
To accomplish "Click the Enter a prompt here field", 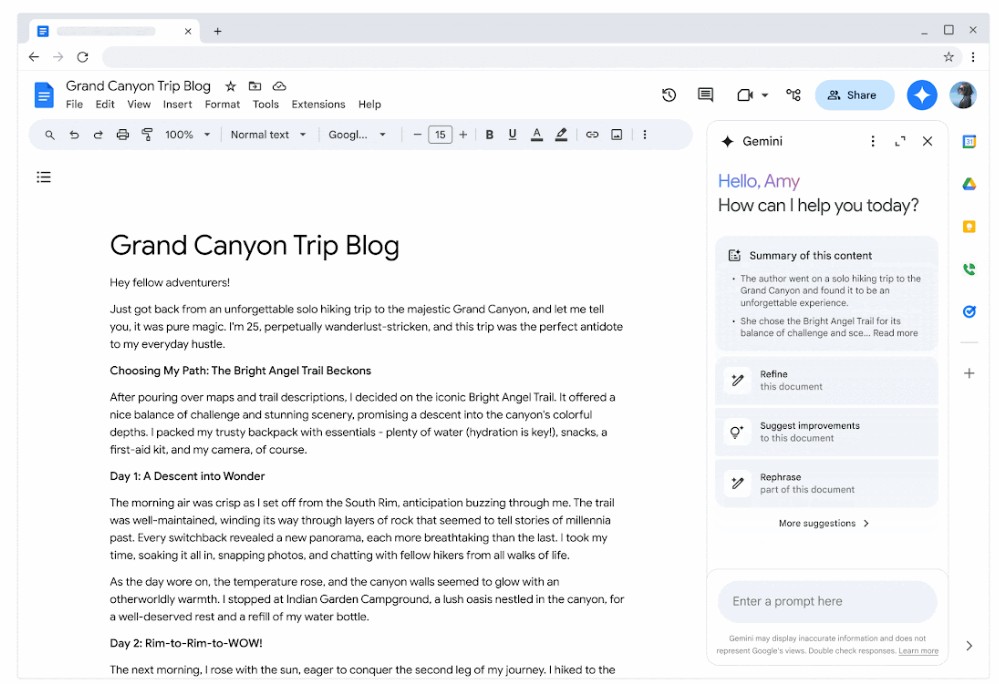I will point(827,601).
